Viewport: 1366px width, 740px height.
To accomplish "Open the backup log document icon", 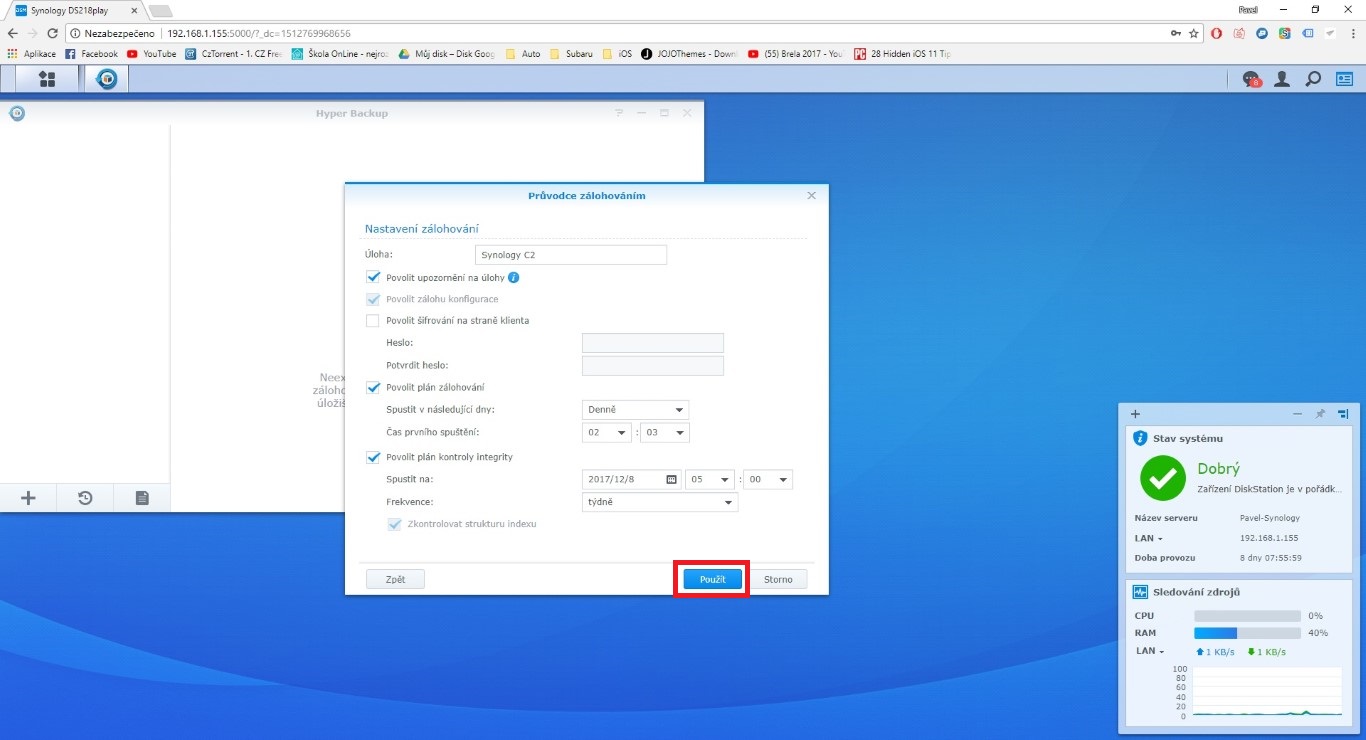I will pos(142,498).
